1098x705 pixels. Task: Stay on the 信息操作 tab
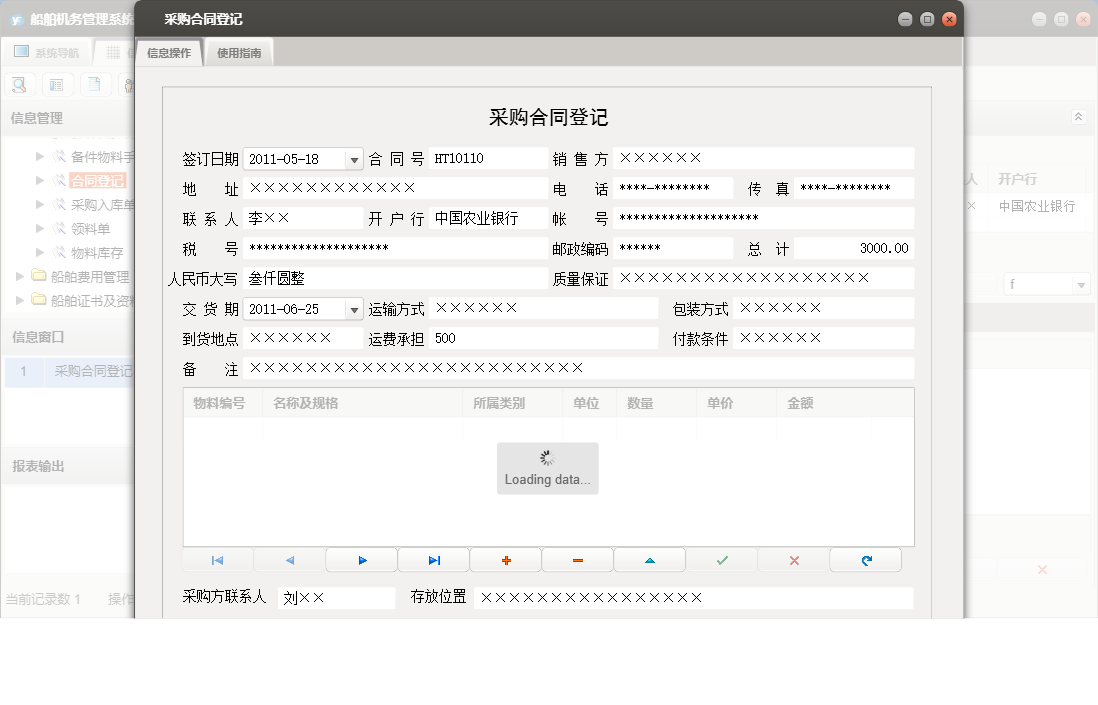click(169, 52)
